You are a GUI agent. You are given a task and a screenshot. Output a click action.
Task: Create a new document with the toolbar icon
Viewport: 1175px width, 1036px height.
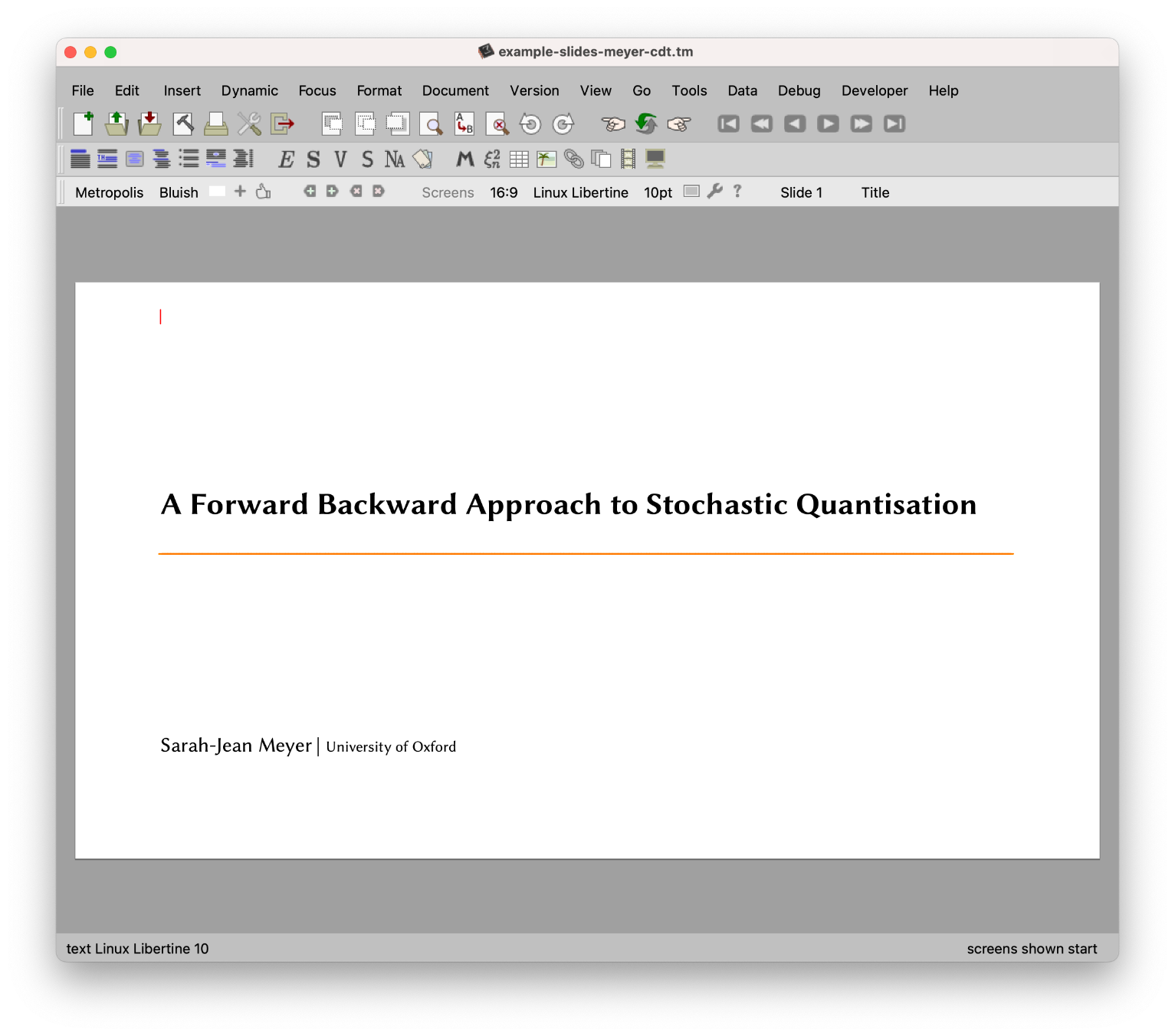pyautogui.click(x=84, y=123)
